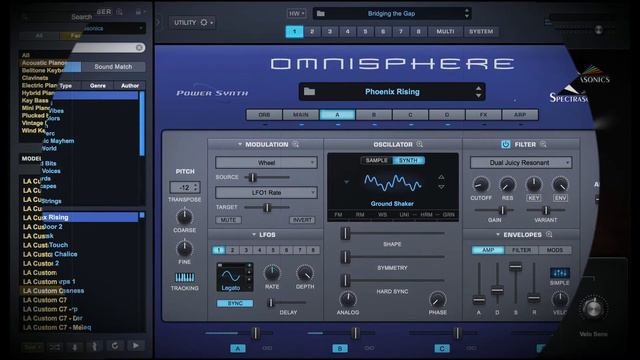The height and width of the screenshot is (360, 640).
Task: Collapse the ENVELOPES section triangle
Action: point(498,234)
